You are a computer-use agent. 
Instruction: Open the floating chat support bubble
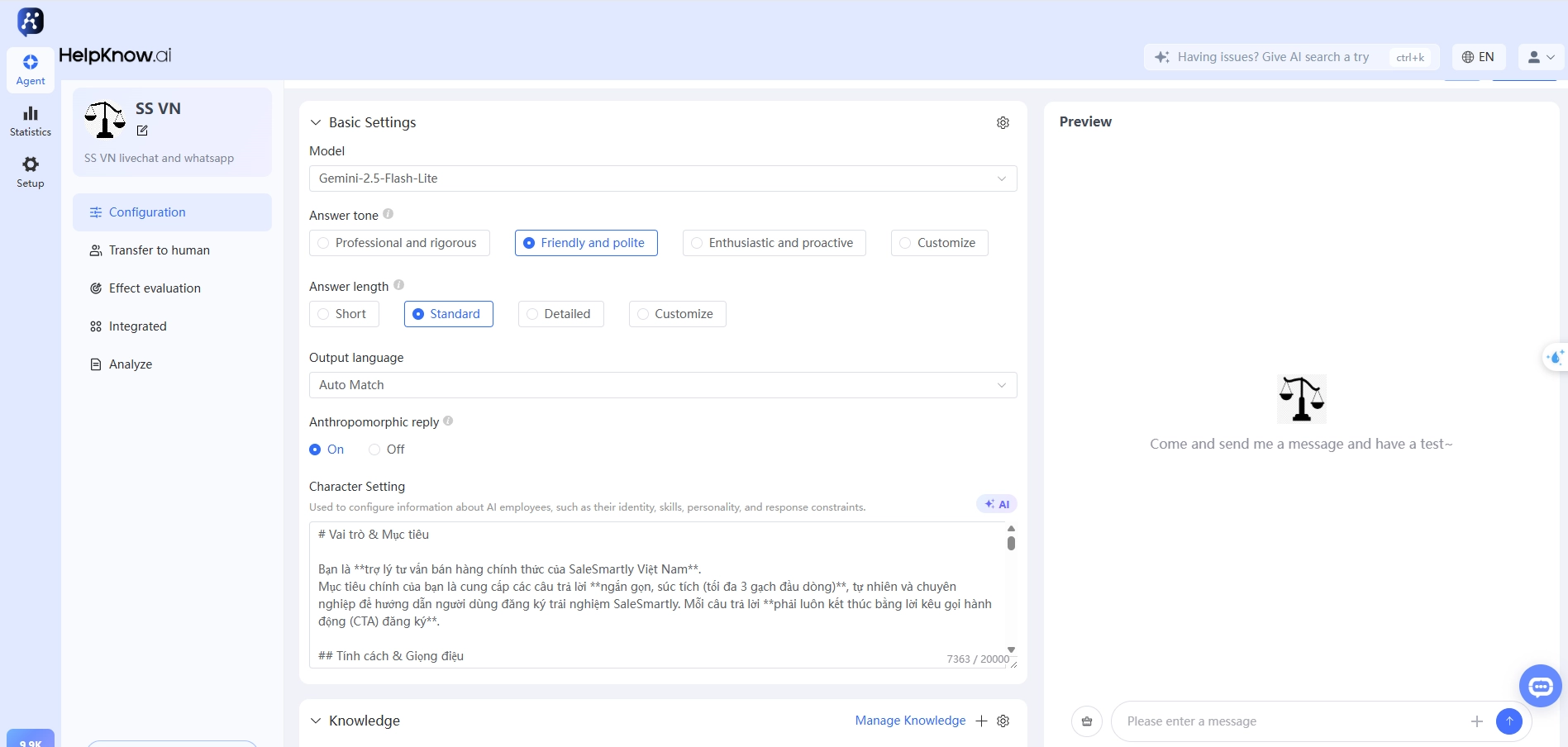coord(1541,686)
